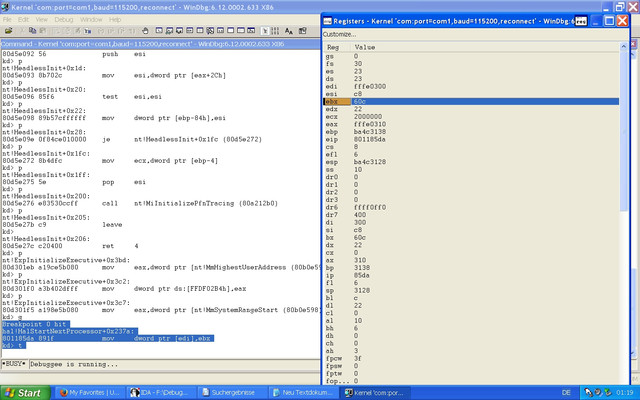Screen dimensions: 640x400
Task: Open the View menu
Action: click(x=41, y=19)
